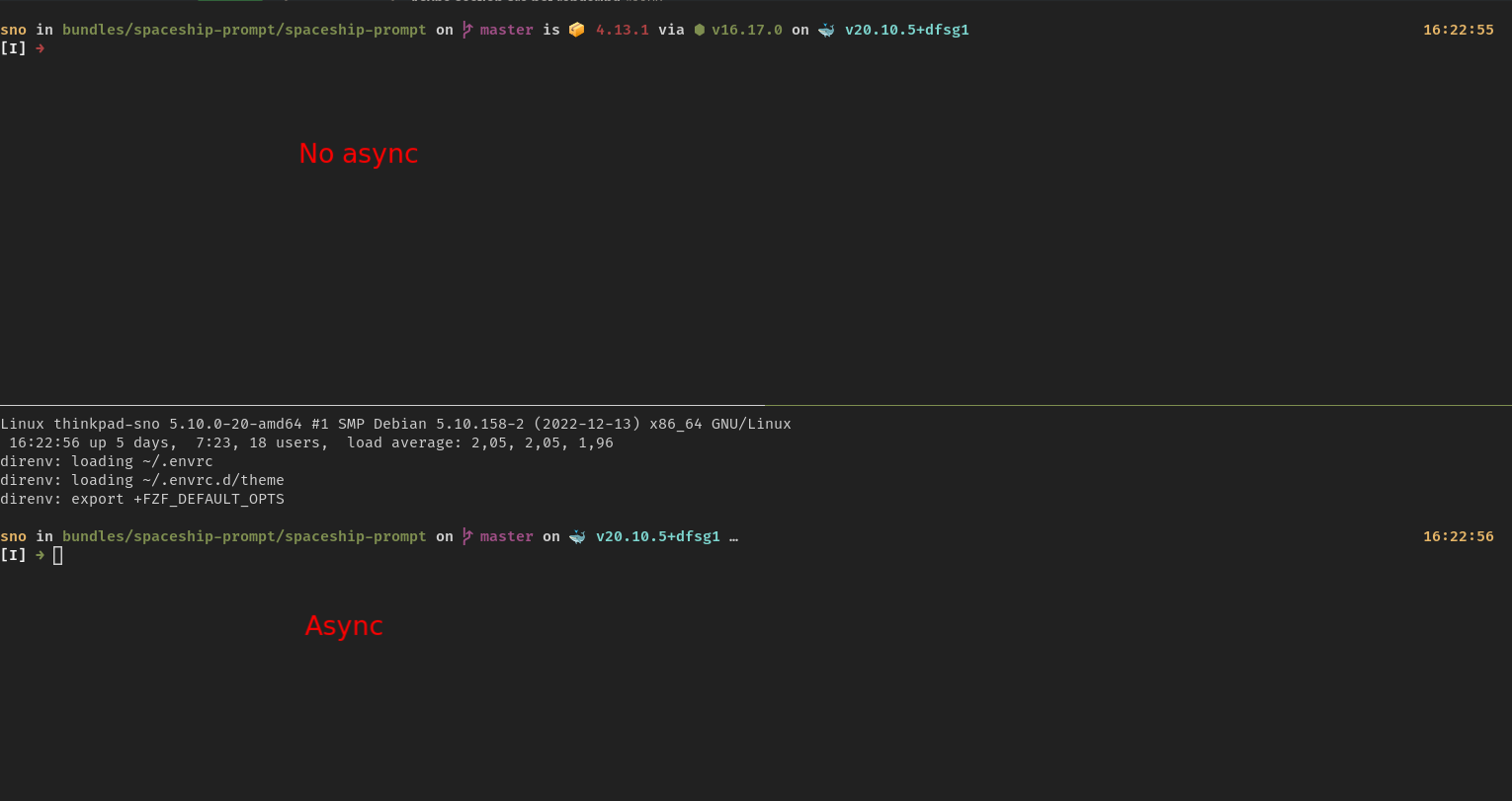
Task: Click the green Node.js hexagon icon
Action: [x=700, y=30]
